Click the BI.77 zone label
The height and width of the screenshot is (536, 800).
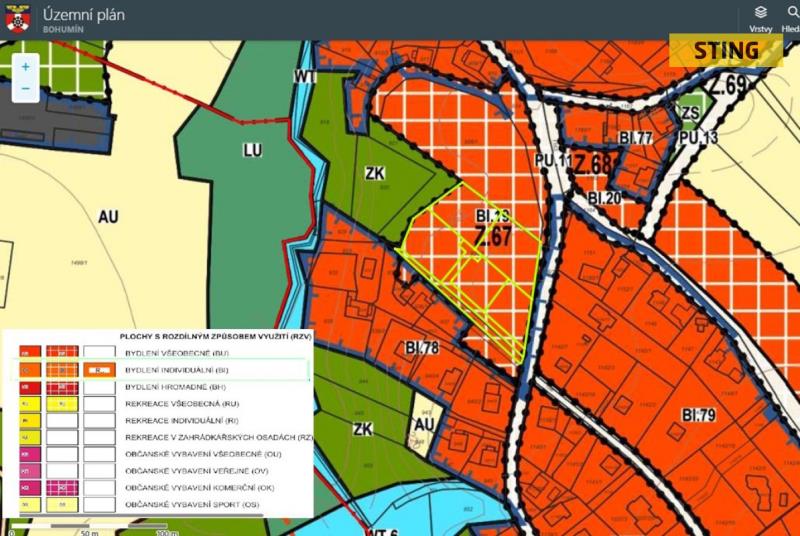pos(636,138)
